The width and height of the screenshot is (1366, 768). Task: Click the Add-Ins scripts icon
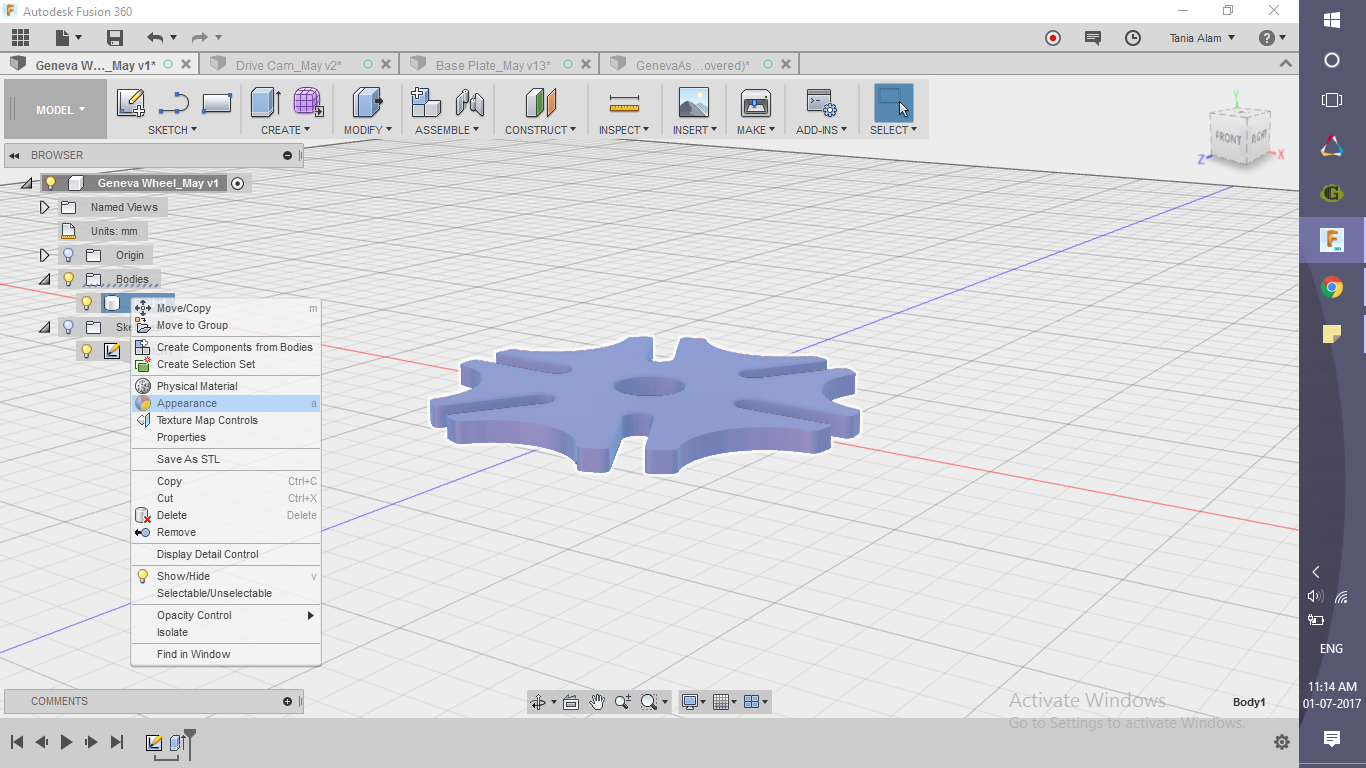[822, 103]
